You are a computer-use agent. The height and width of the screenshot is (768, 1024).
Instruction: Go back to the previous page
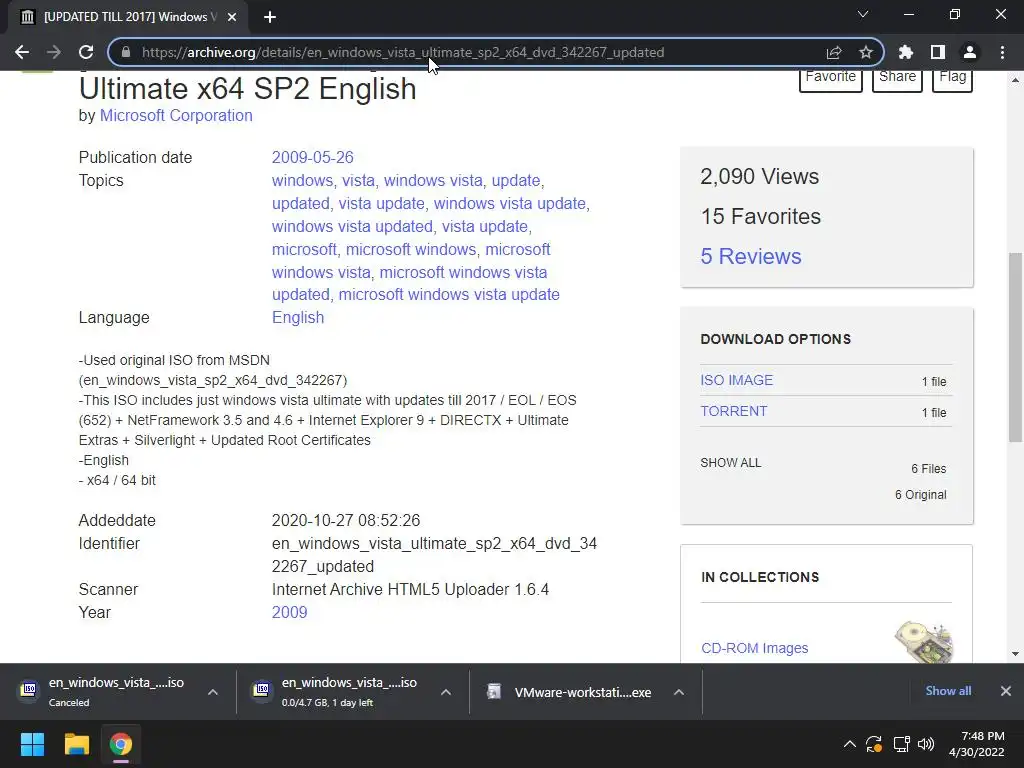(22, 52)
